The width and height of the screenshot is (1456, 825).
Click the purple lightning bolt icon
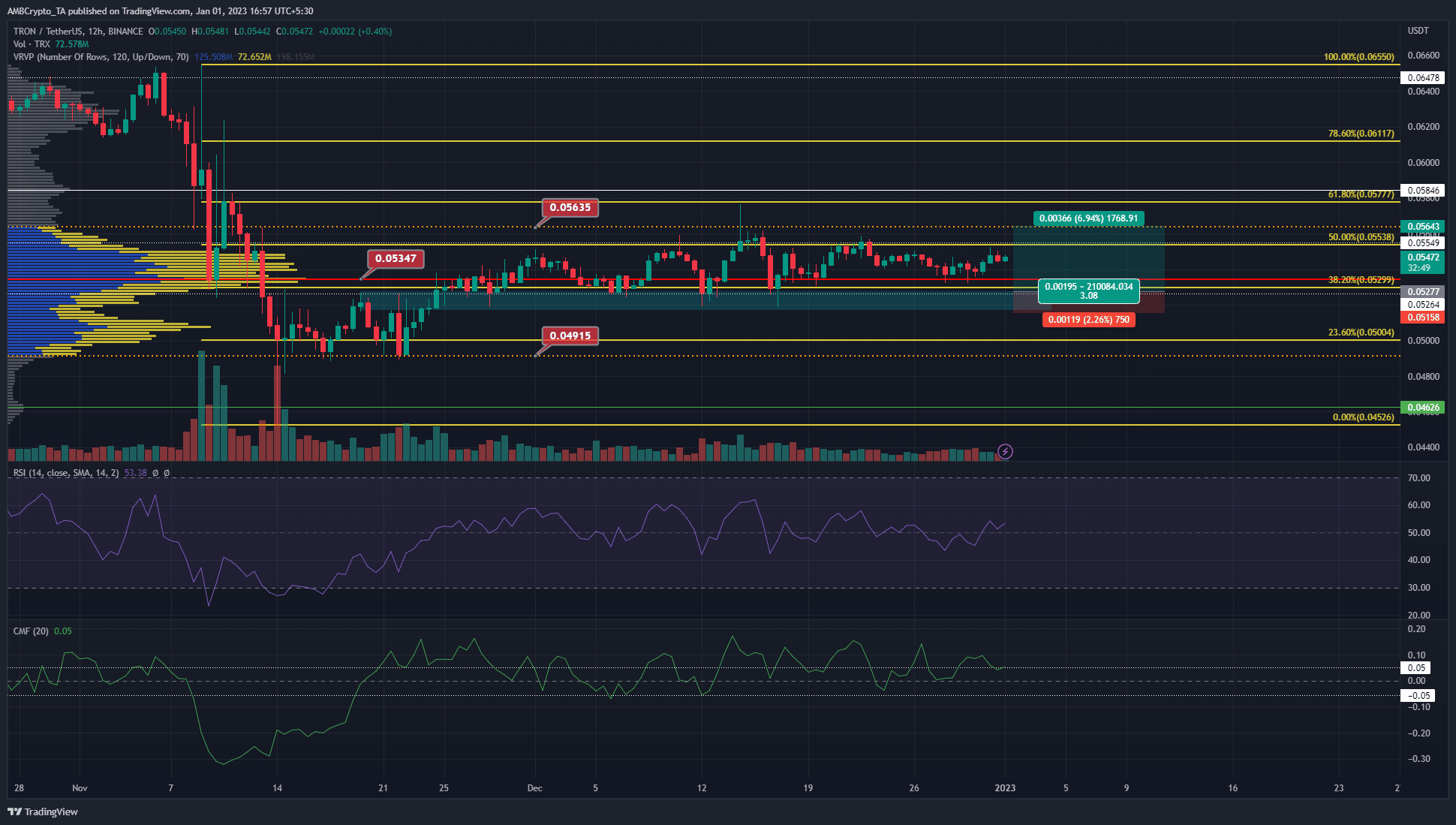[1005, 451]
